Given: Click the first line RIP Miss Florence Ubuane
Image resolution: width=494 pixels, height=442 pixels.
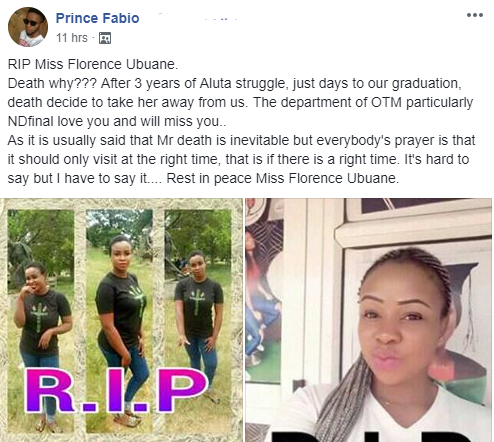Looking at the screenshot, I should tap(93, 64).
